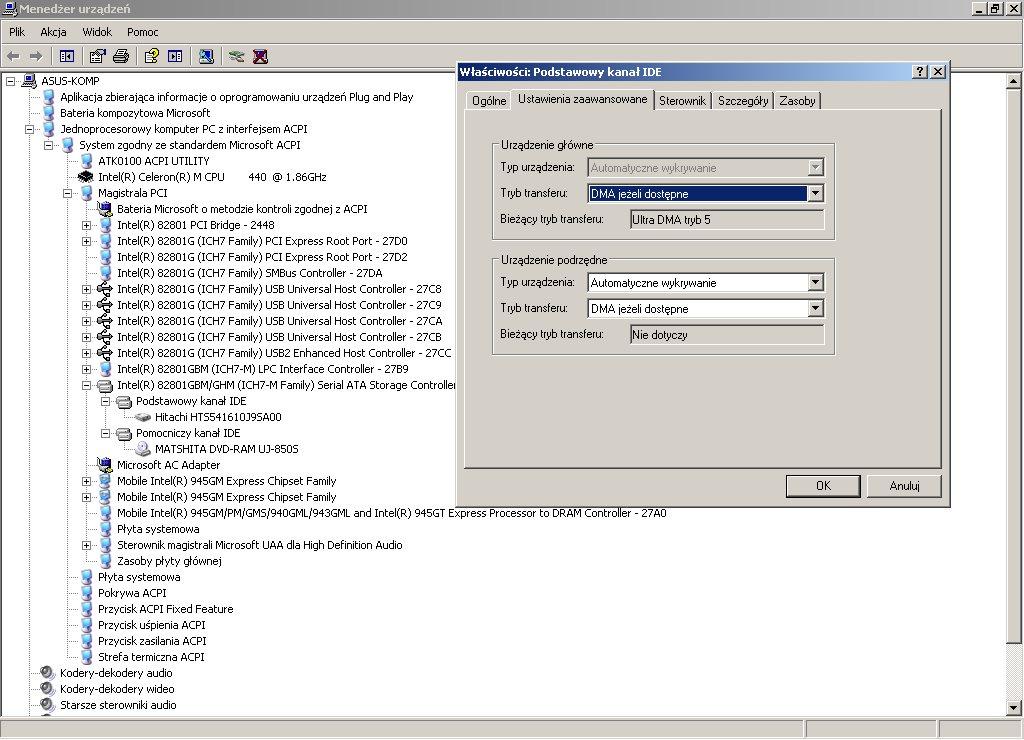Select MATSHITA DVD-RAM UJ-850S in the tree
This screenshot has width=1024, height=740.
(227, 449)
